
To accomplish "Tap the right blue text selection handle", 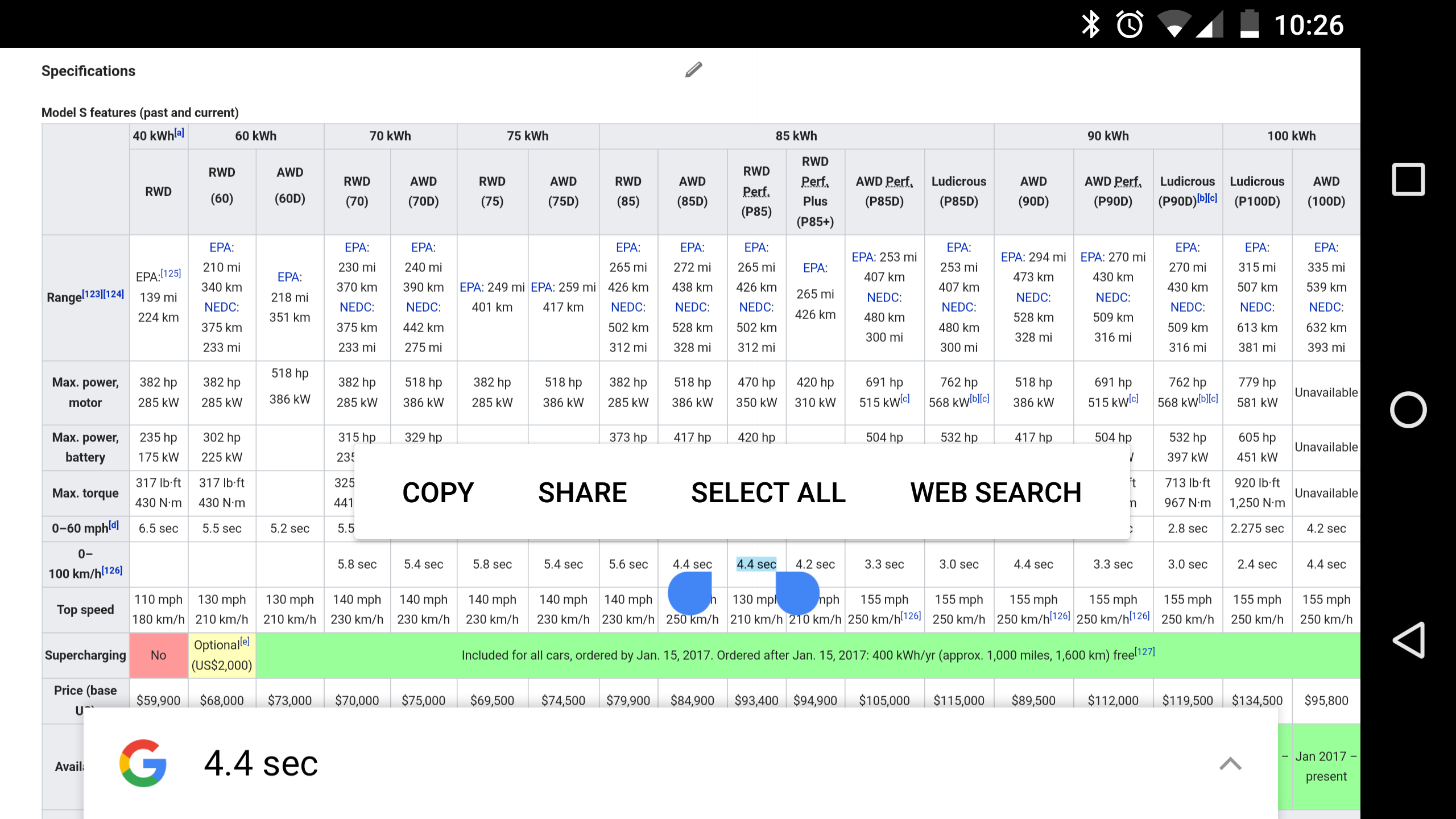I will tap(797, 593).
